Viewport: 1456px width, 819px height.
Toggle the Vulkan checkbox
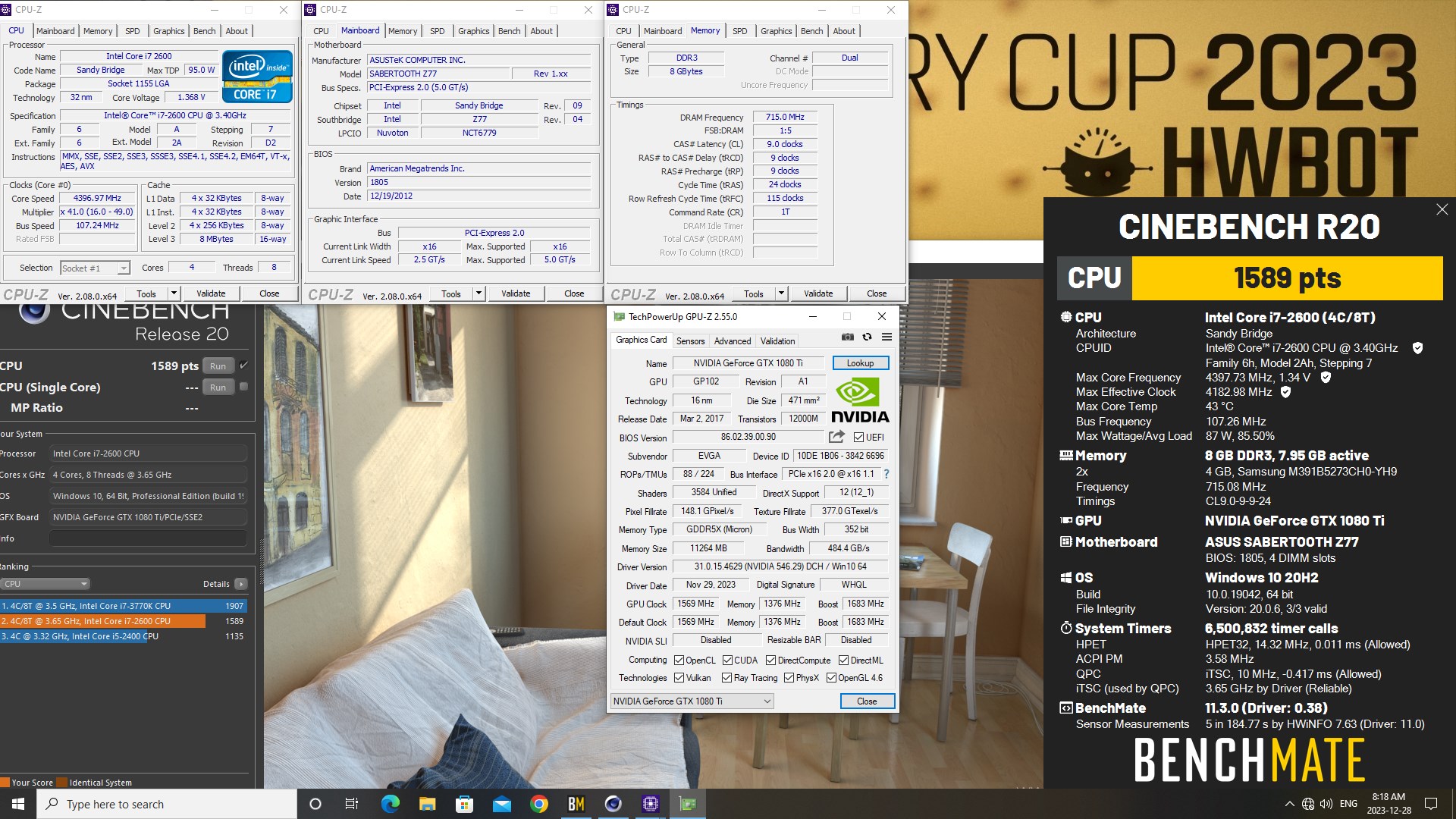click(679, 678)
